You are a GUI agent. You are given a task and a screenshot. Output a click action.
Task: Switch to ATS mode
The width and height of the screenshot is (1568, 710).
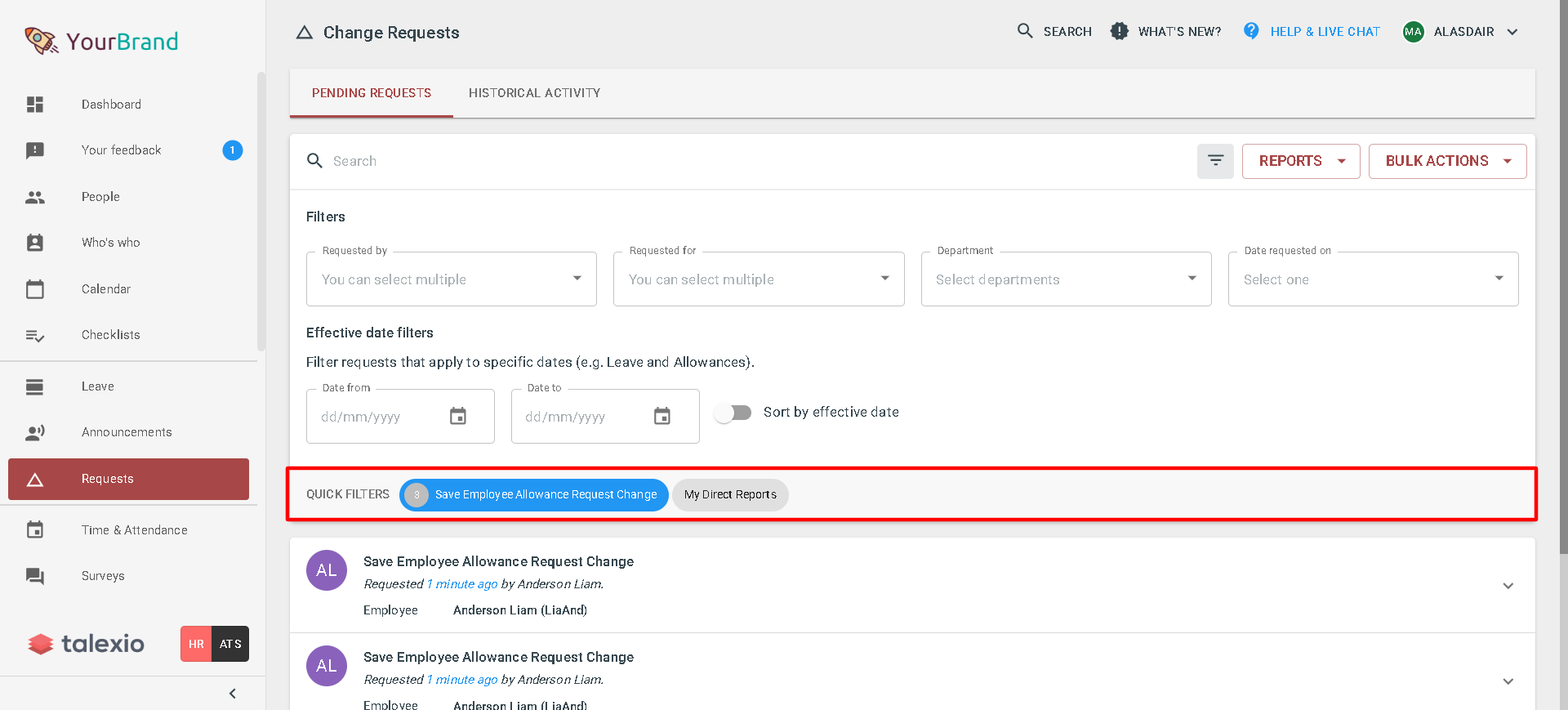point(230,644)
